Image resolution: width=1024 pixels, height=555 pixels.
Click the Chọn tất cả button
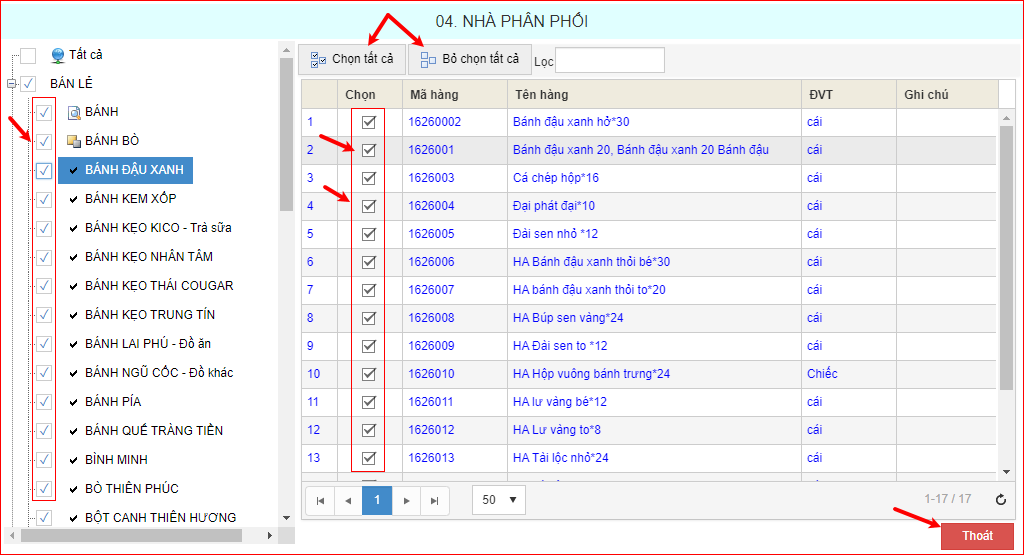pyautogui.click(x=352, y=59)
